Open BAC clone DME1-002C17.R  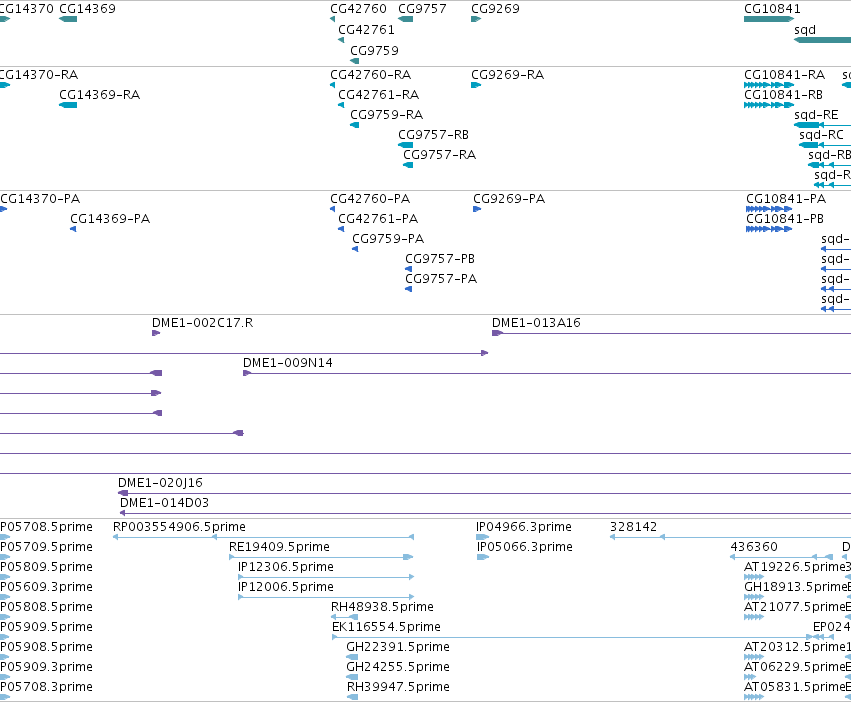[202, 323]
